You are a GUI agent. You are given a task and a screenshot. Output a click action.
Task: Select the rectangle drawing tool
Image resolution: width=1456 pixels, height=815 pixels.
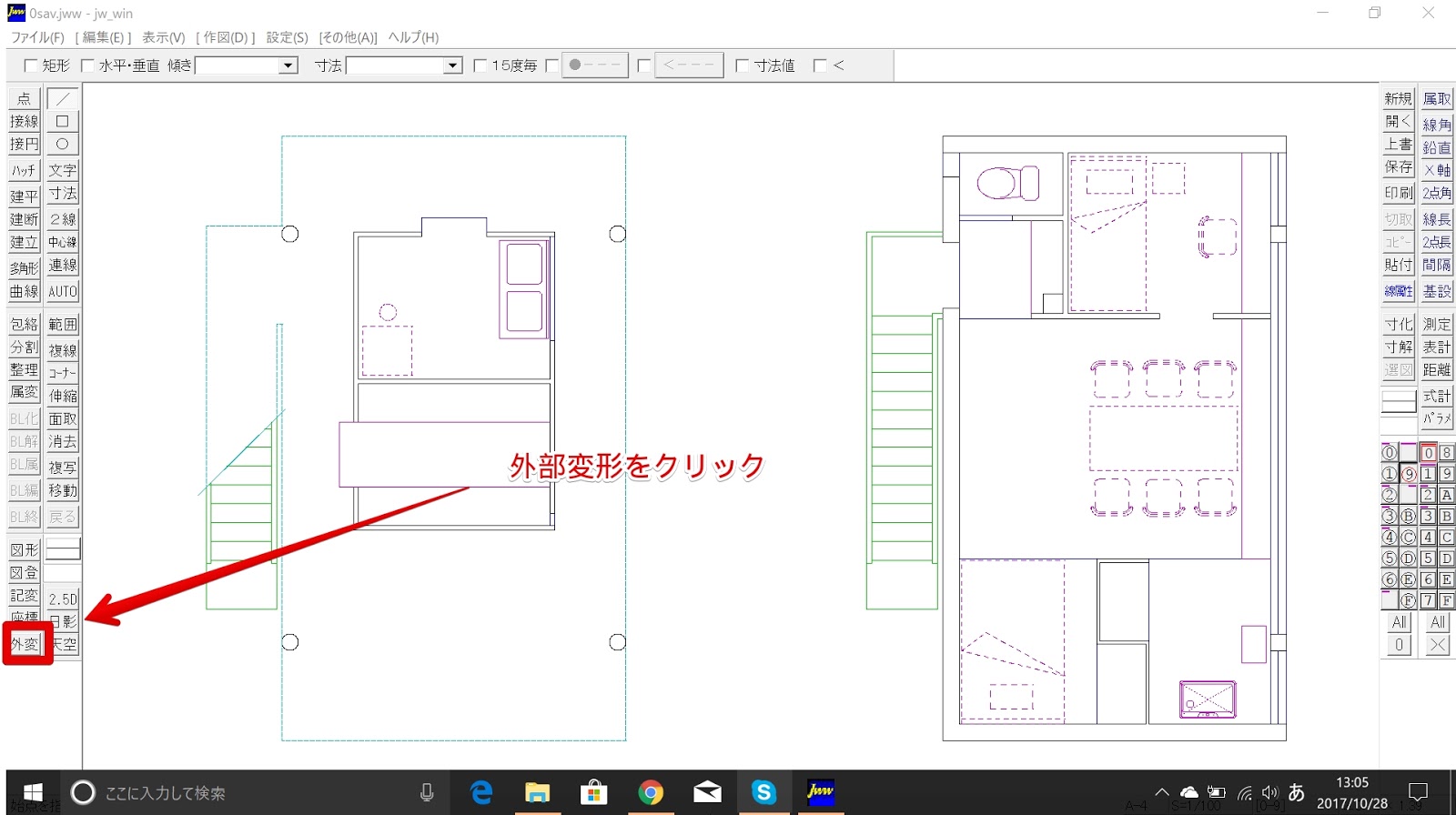coord(63,121)
